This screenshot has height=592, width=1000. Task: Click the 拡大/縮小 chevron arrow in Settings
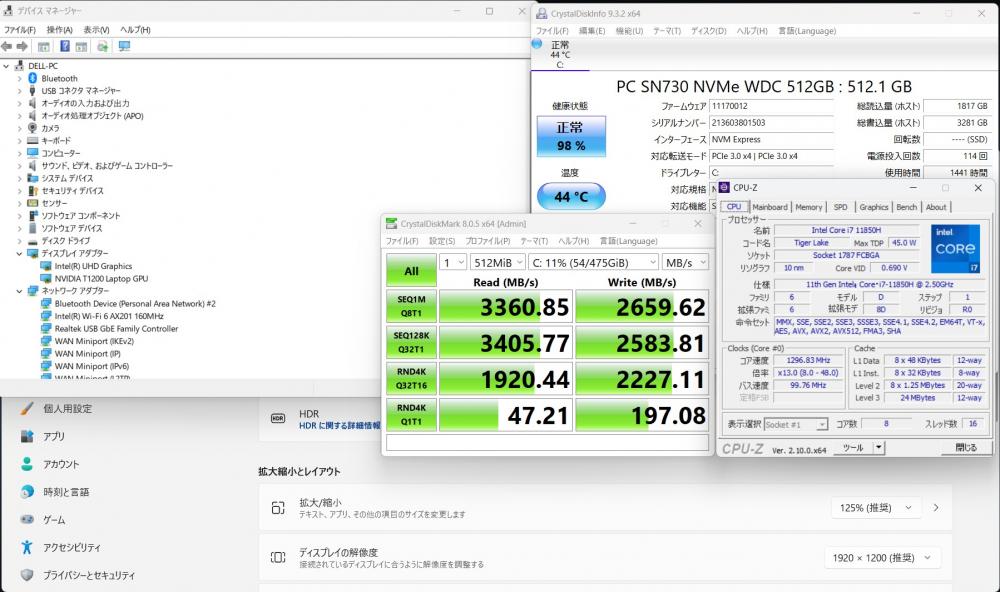click(x=936, y=508)
